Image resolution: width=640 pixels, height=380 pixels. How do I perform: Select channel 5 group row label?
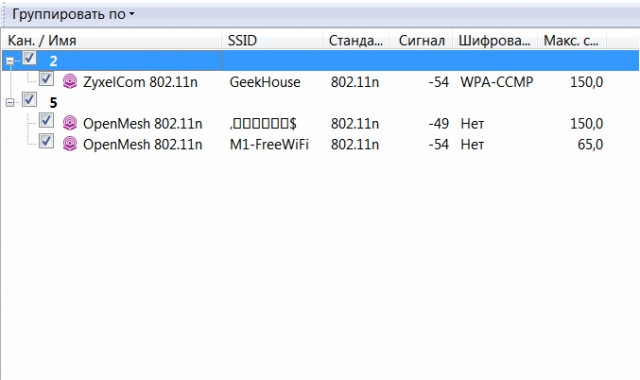pos(53,102)
